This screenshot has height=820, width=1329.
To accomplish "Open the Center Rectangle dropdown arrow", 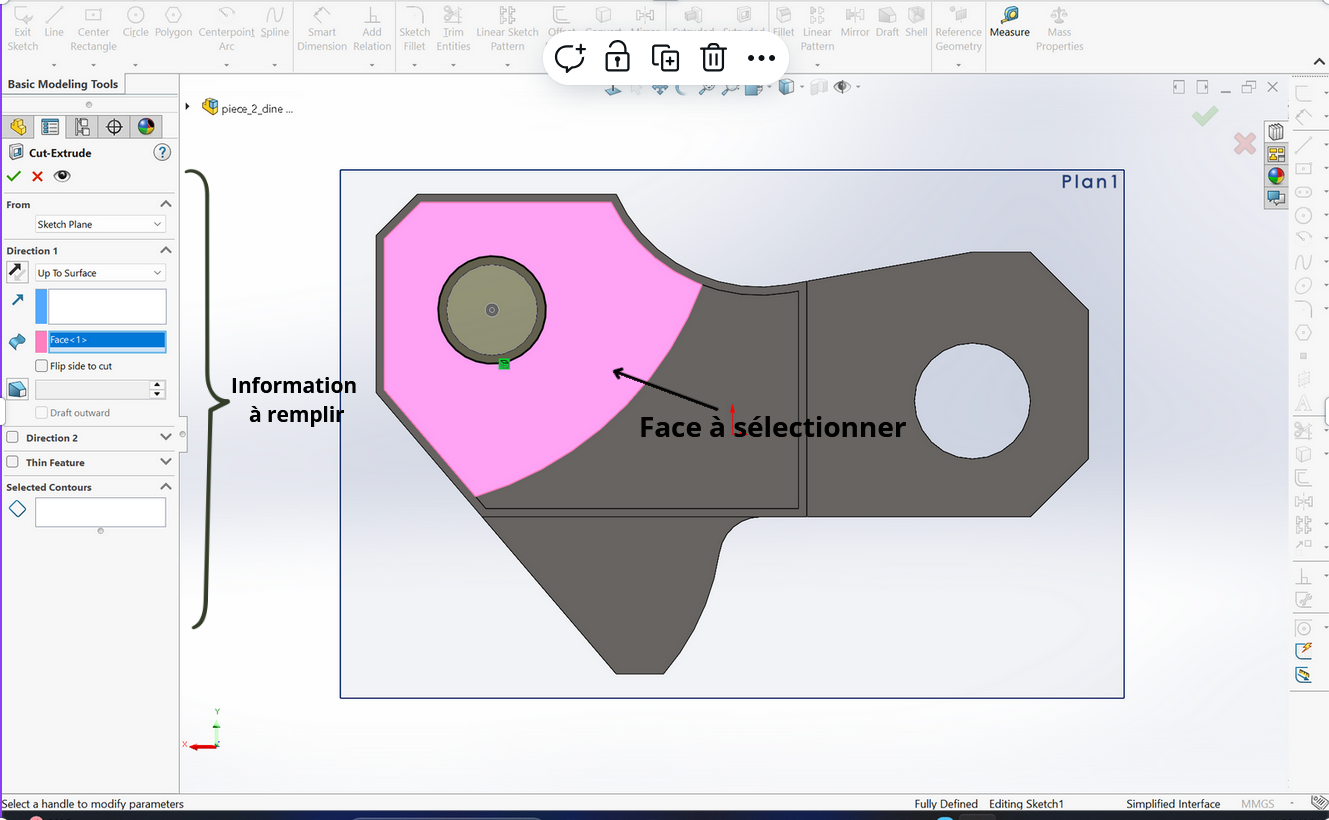I will tap(93, 65).
